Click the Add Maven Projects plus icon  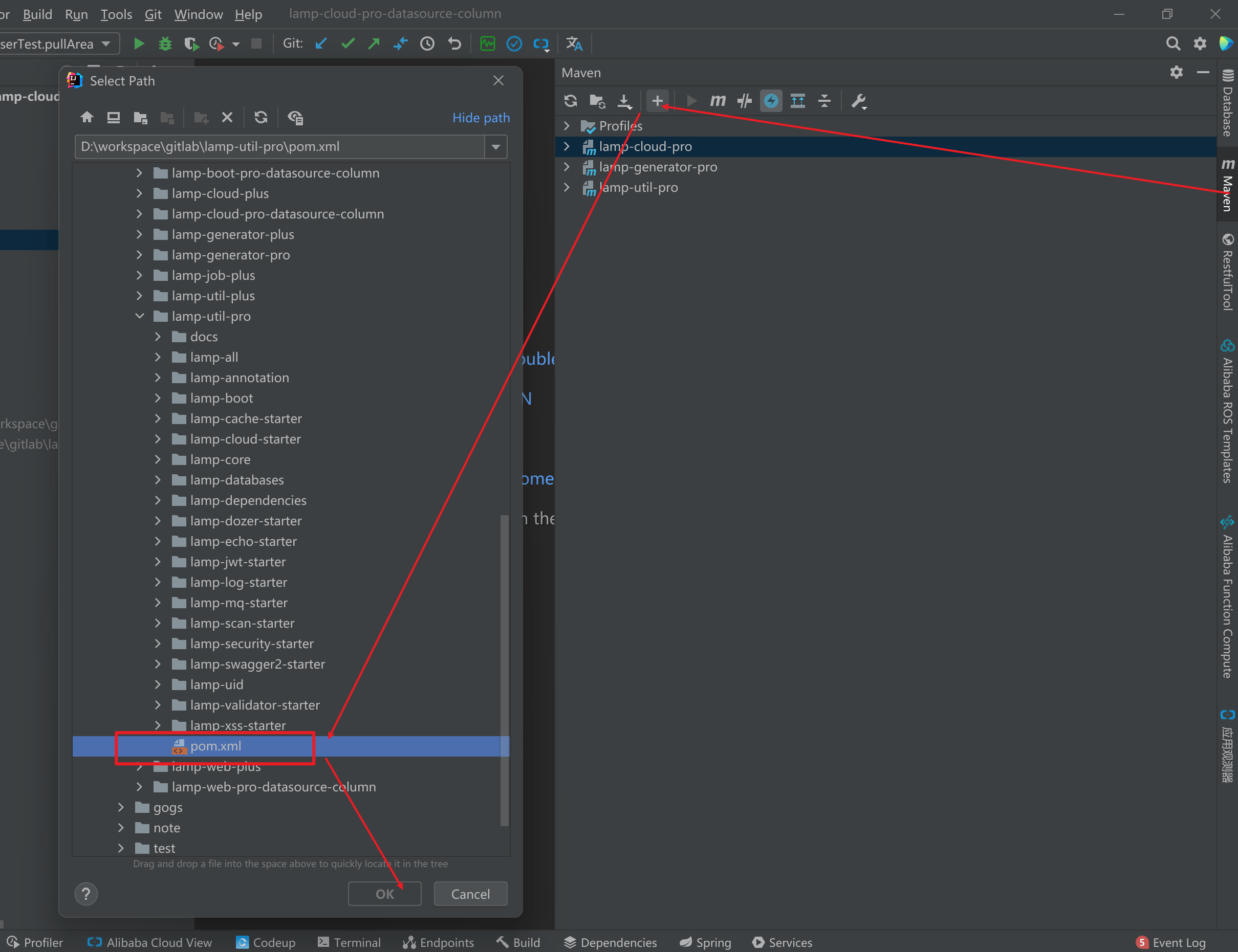pyautogui.click(x=657, y=101)
